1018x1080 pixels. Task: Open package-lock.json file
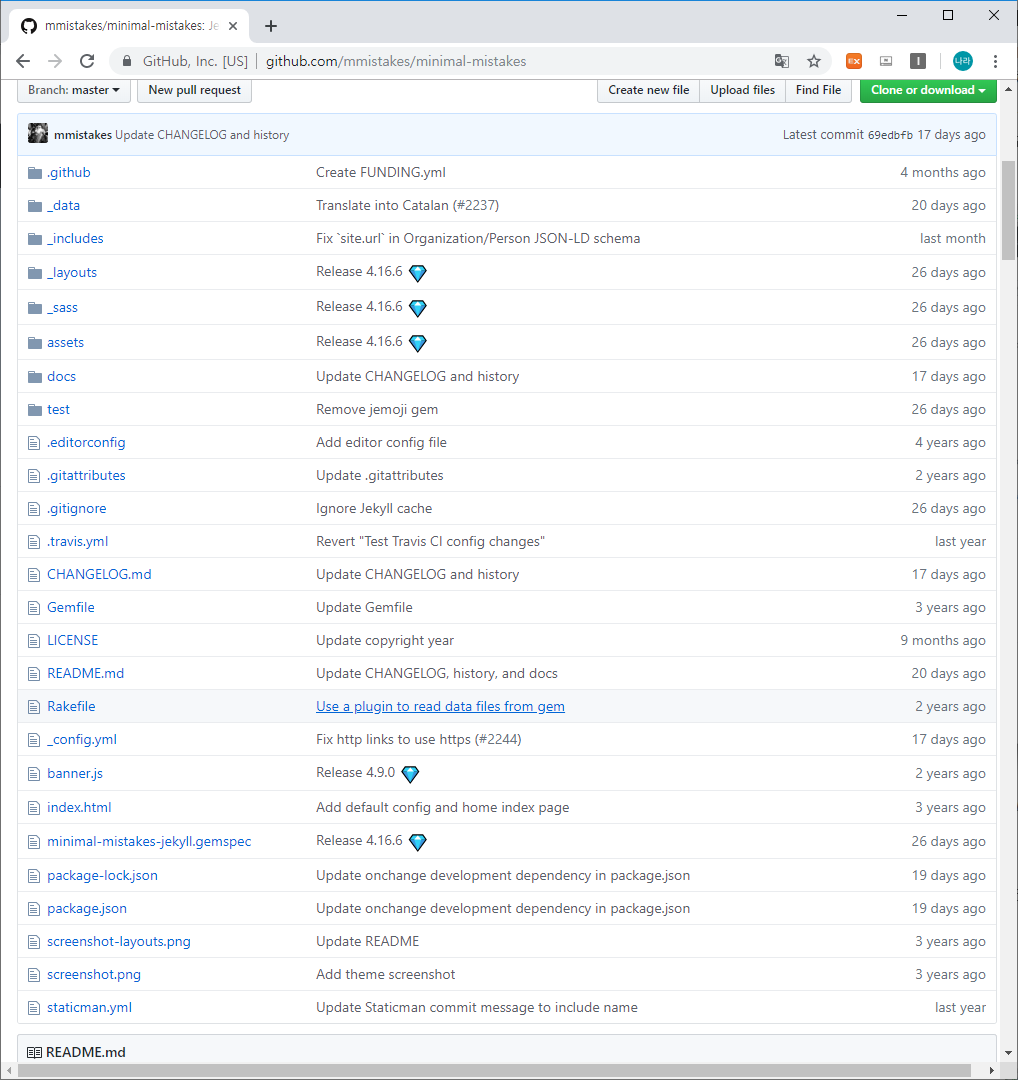point(102,876)
